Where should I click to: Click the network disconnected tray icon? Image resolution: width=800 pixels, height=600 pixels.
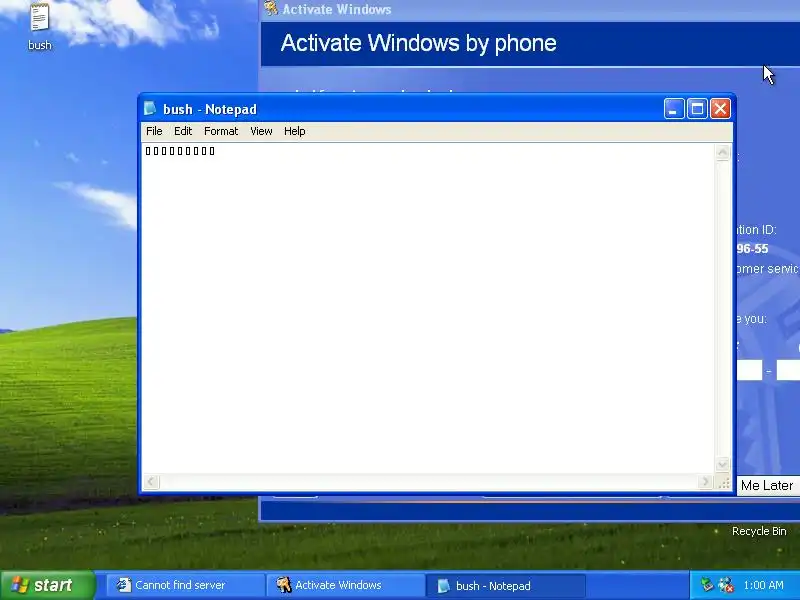[726, 585]
